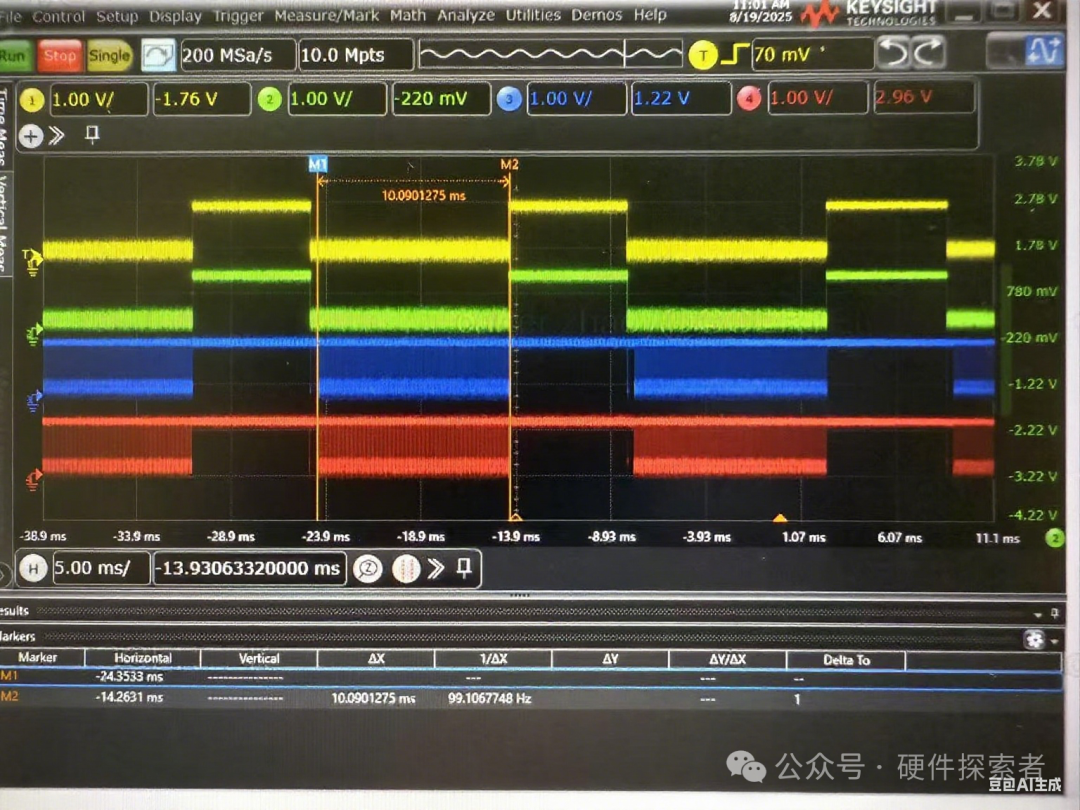
Task: Select channel 3 offset 1.22 V field
Action: [681, 98]
